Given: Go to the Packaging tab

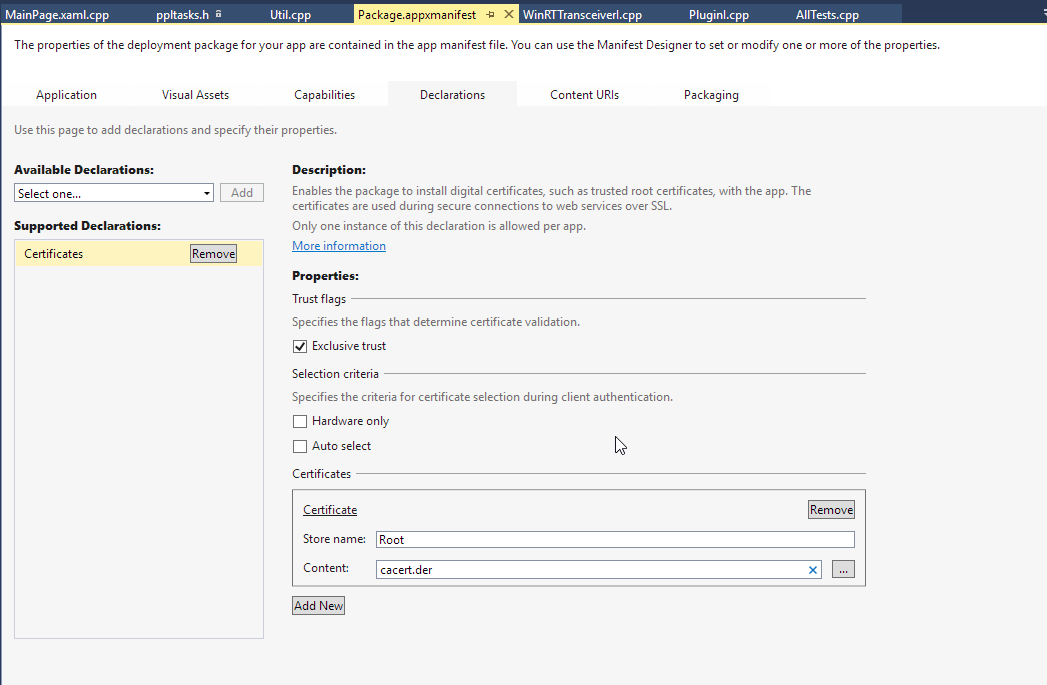Looking at the screenshot, I should point(711,95).
